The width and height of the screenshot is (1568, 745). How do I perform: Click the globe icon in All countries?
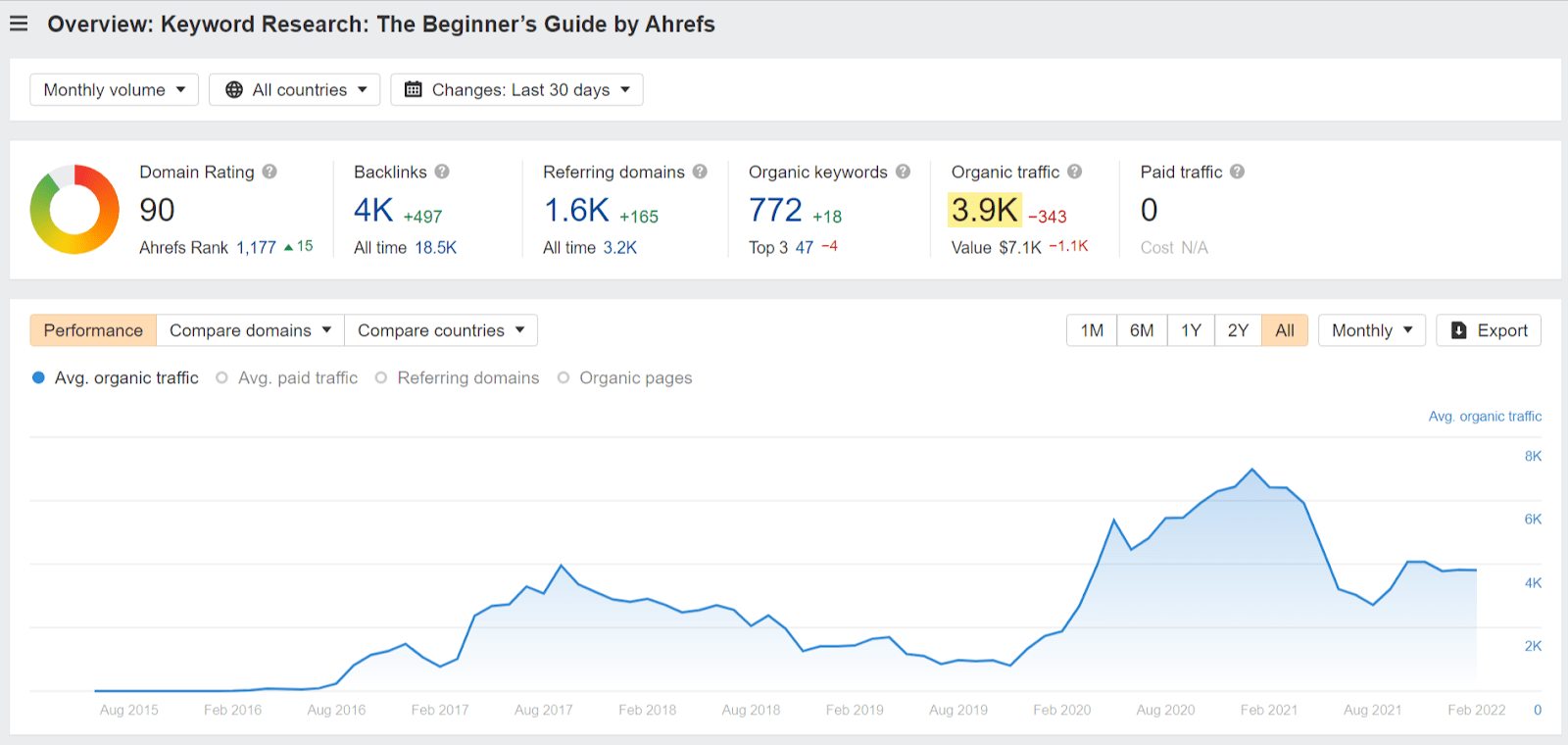coord(234,89)
